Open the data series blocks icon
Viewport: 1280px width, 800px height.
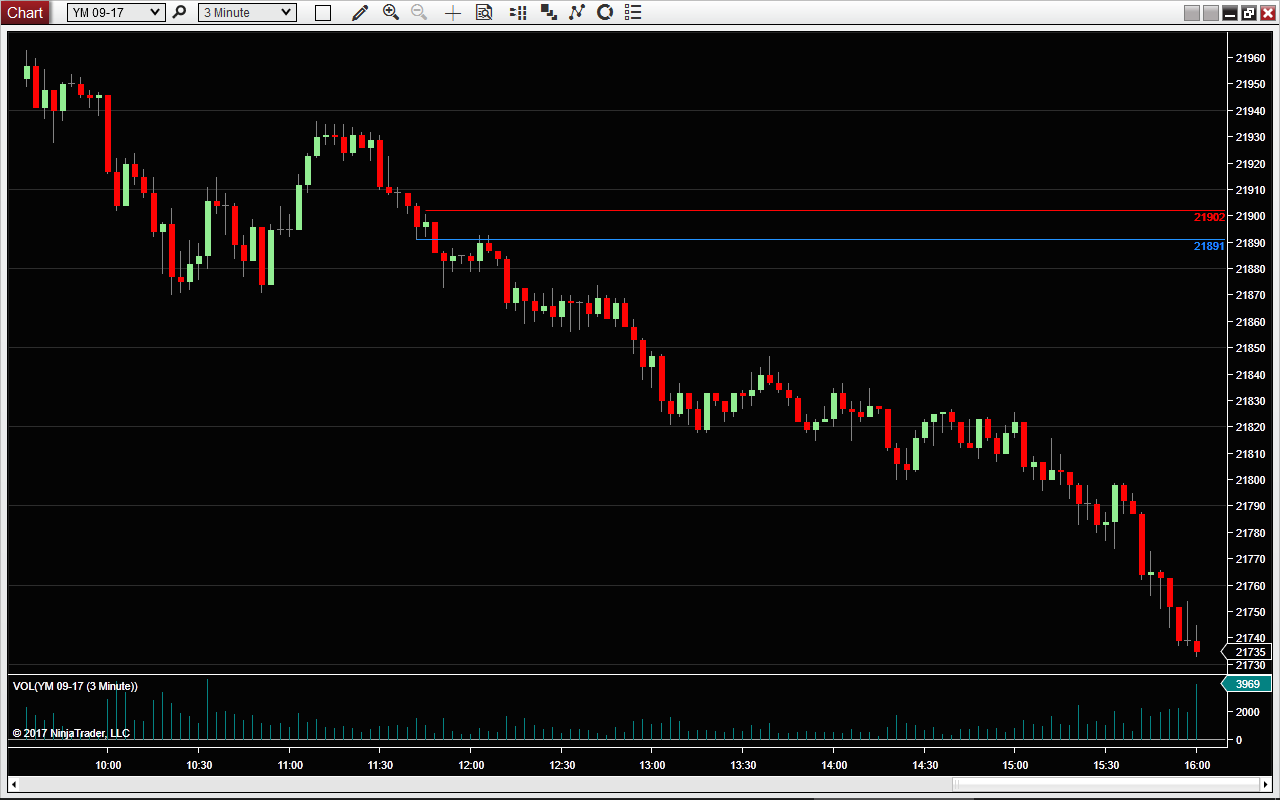[548, 12]
